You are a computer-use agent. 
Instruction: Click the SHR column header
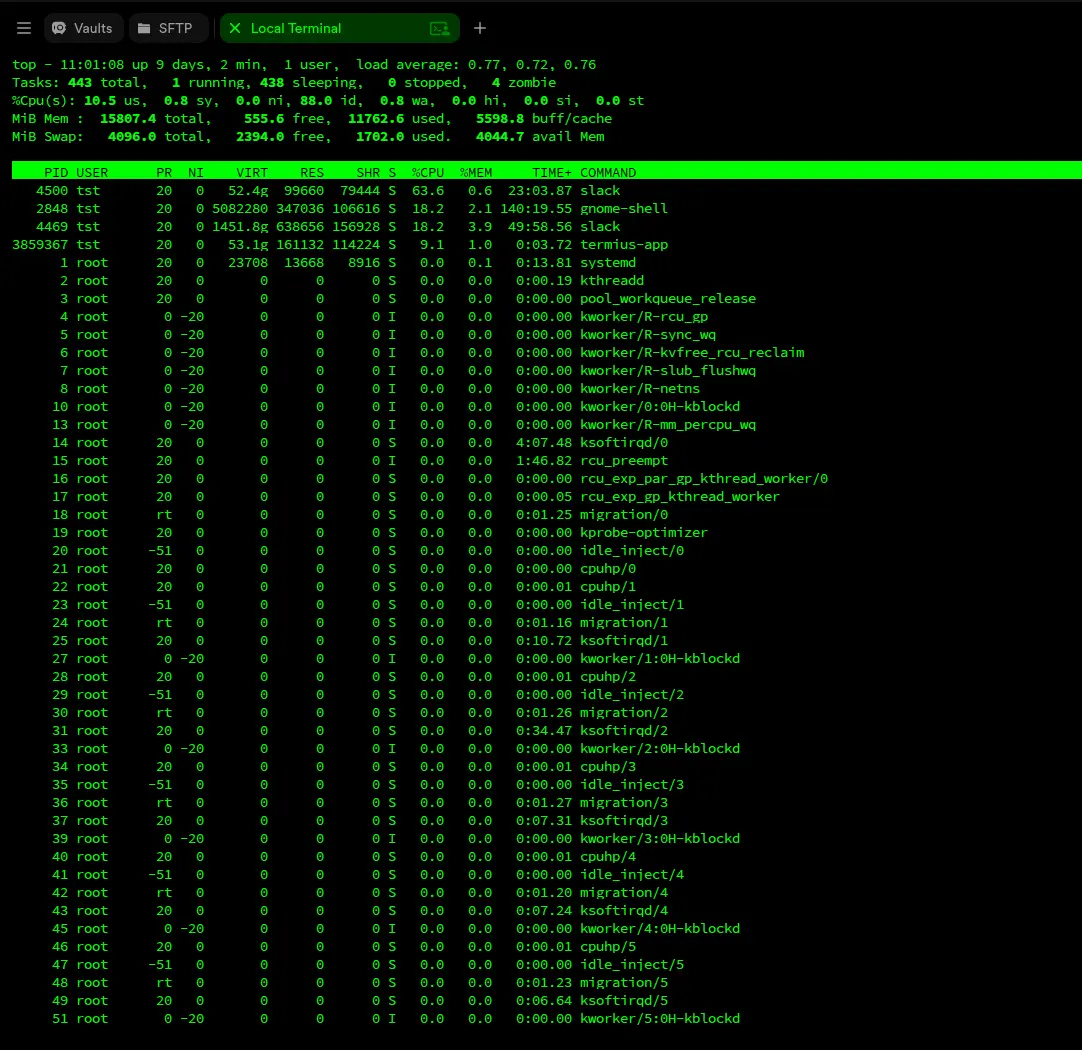pyautogui.click(x=368, y=172)
